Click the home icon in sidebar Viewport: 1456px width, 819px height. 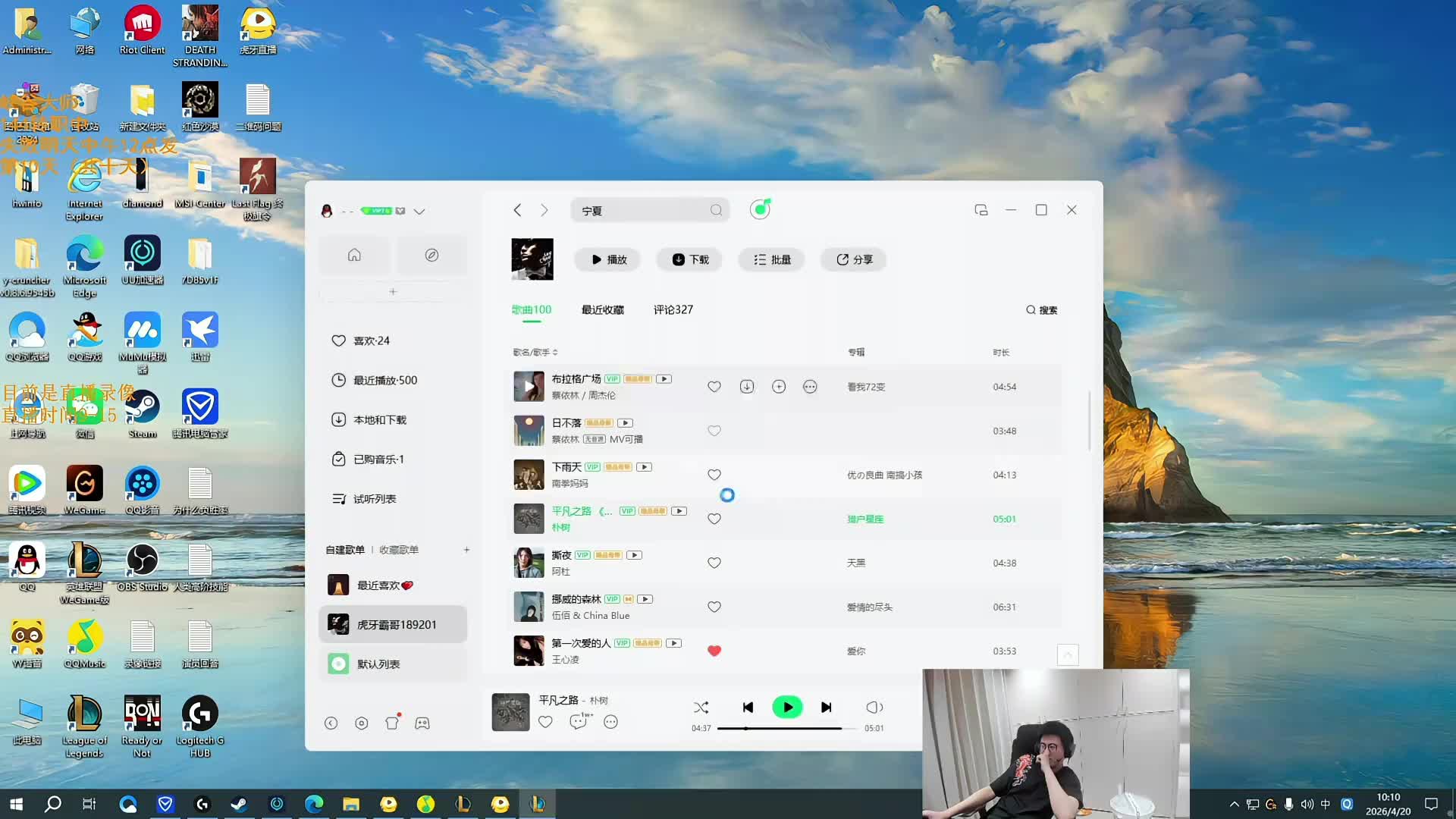[x=354, y=255]
